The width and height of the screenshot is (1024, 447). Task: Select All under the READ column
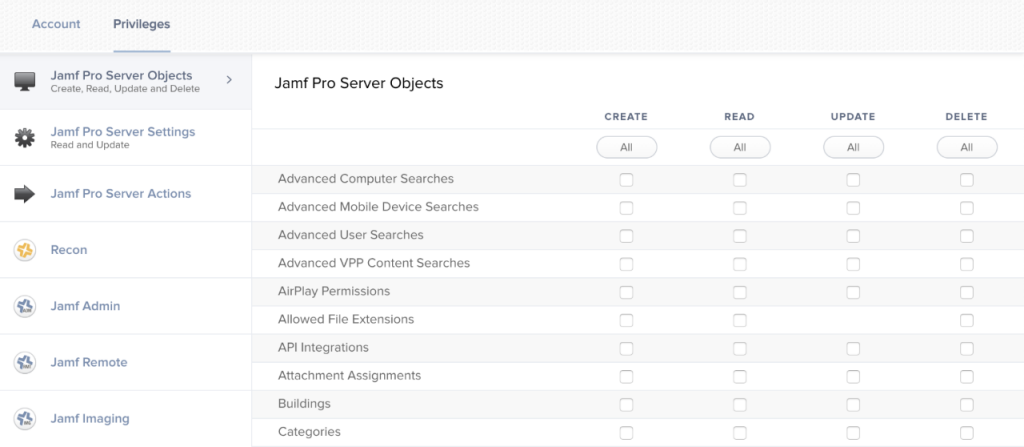point(740,147)
